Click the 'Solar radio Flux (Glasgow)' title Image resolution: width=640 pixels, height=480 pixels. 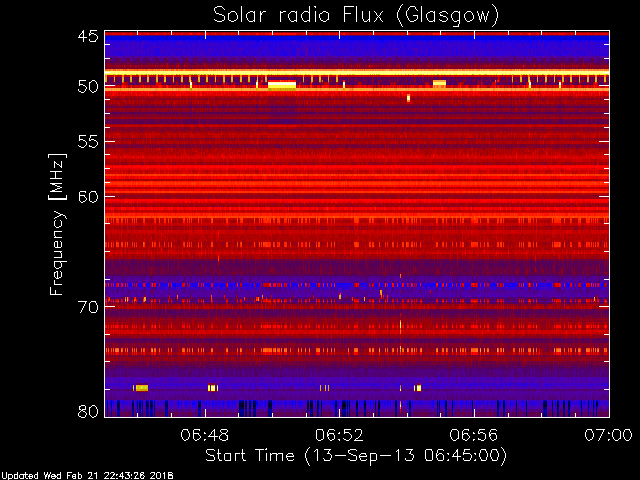coord(356,16)
